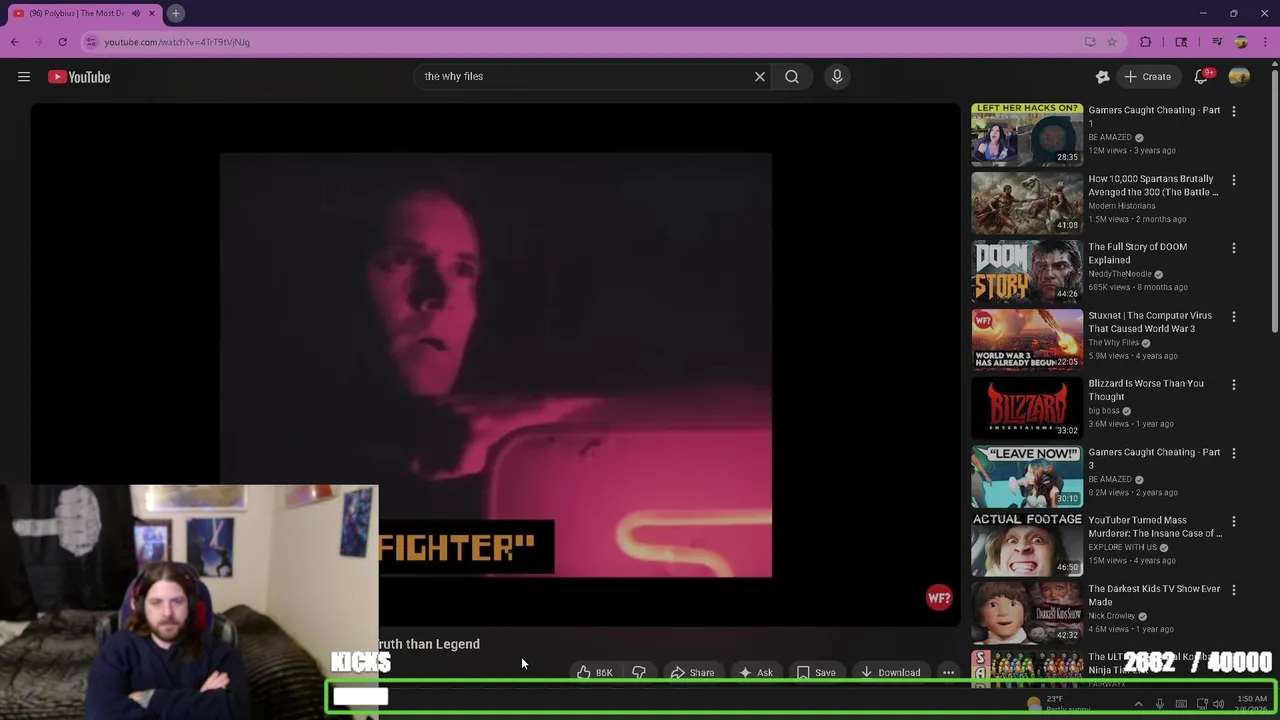Open 'The Full Story of DOOM Explained' title
The height and width of the screenshot is (720, 1280).
(x=1138, y=253)
